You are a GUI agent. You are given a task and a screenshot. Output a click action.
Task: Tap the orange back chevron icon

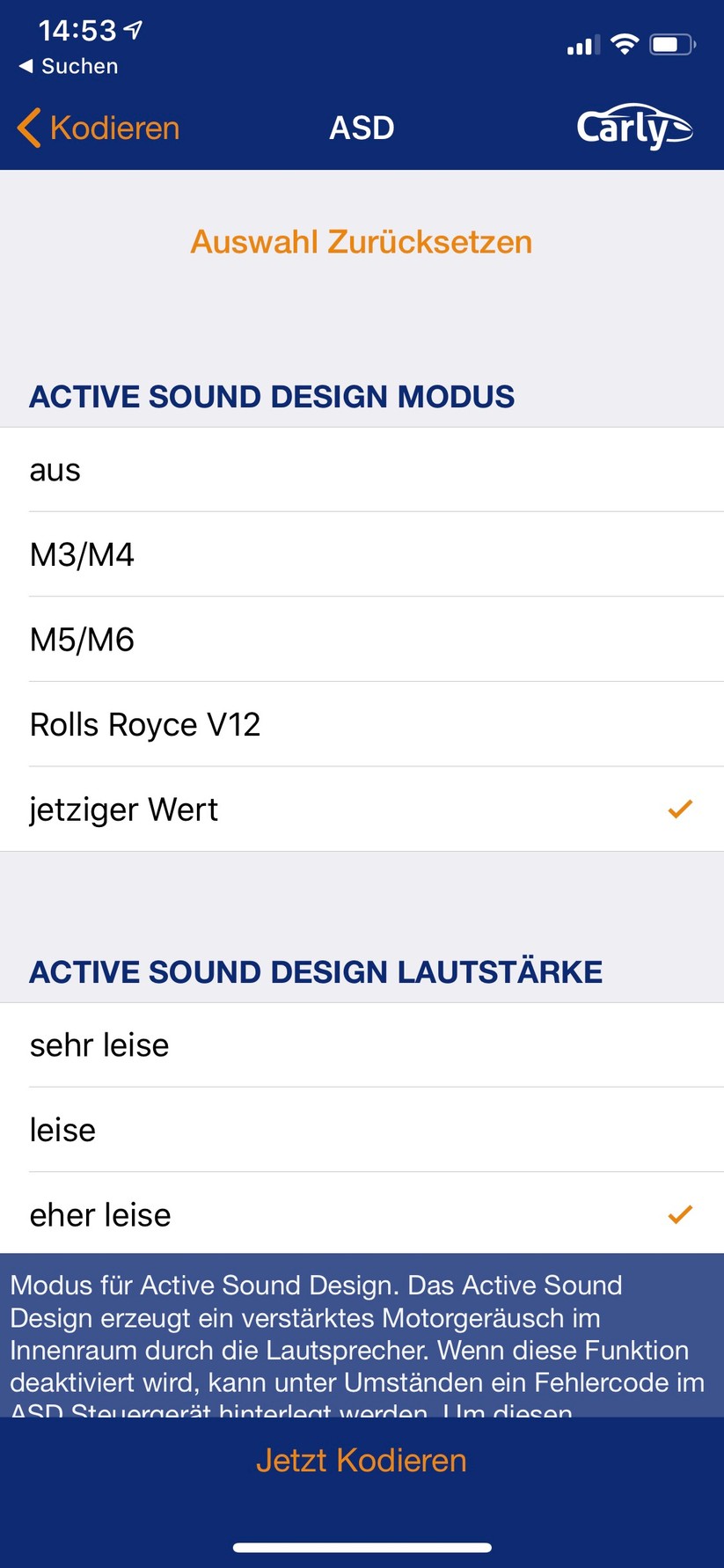28,128
